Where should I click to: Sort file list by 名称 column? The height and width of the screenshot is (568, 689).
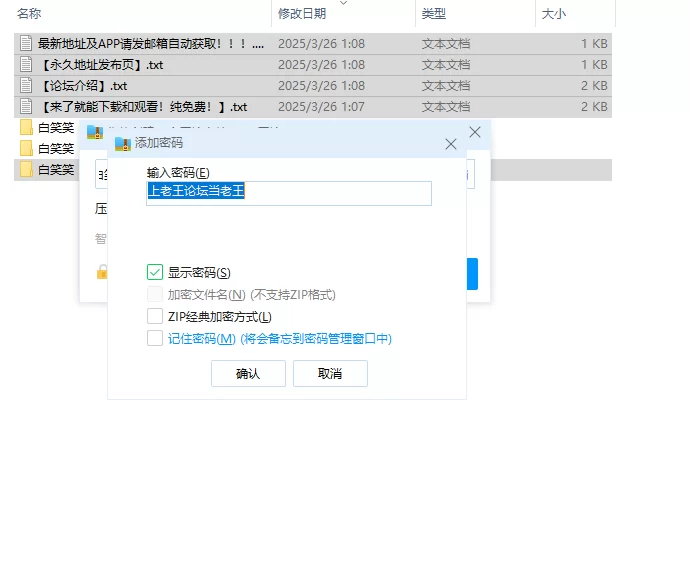(29, 14)
